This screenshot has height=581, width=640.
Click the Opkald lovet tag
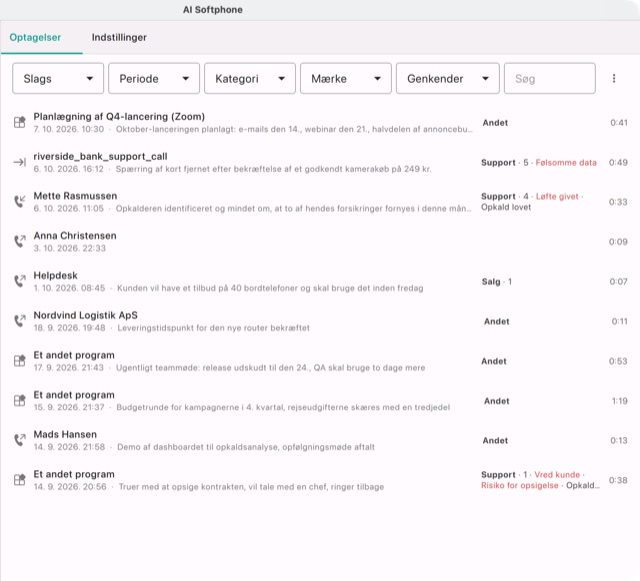(x=506, y=207)
